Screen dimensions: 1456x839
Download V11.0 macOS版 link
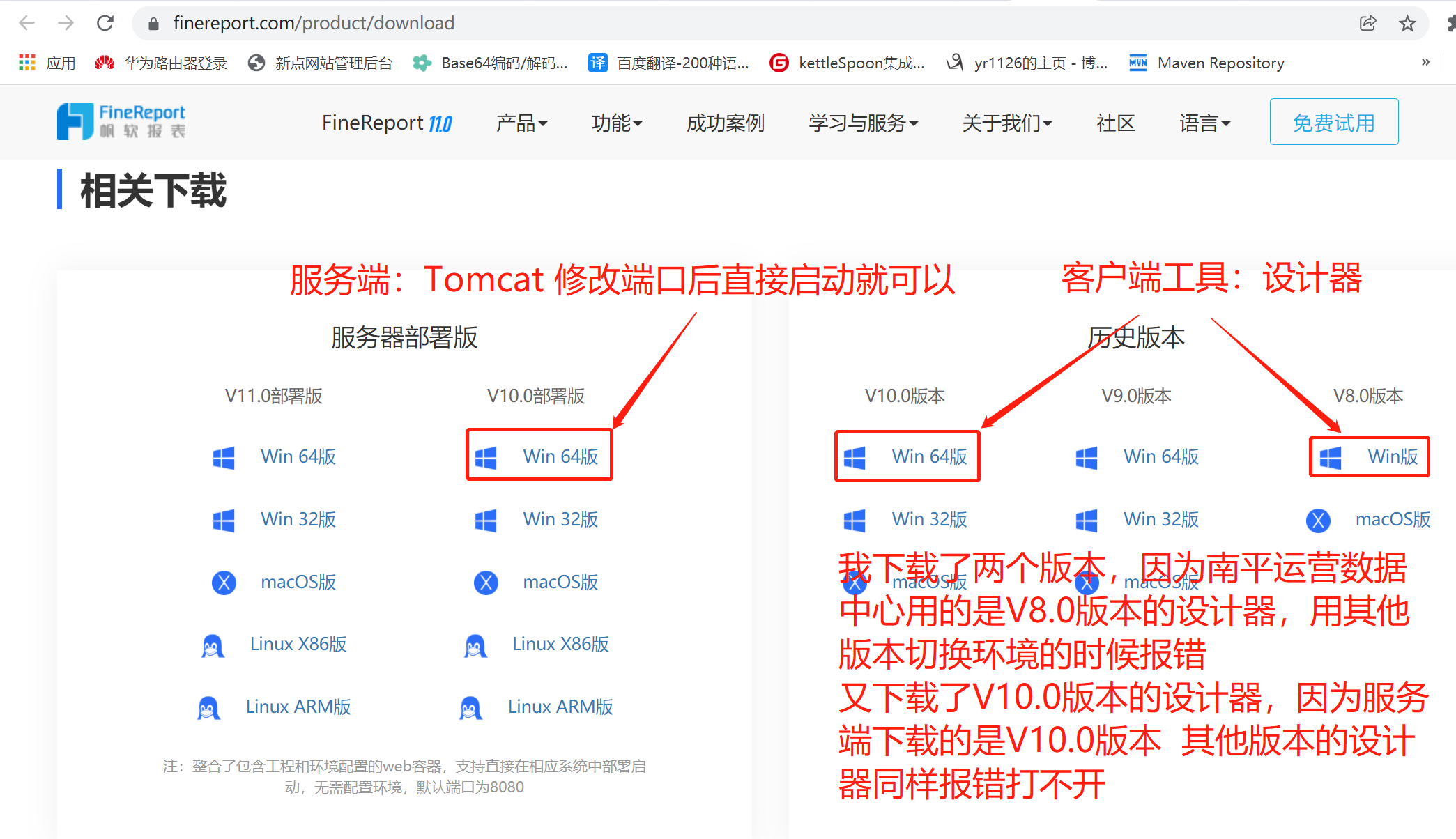298,582
